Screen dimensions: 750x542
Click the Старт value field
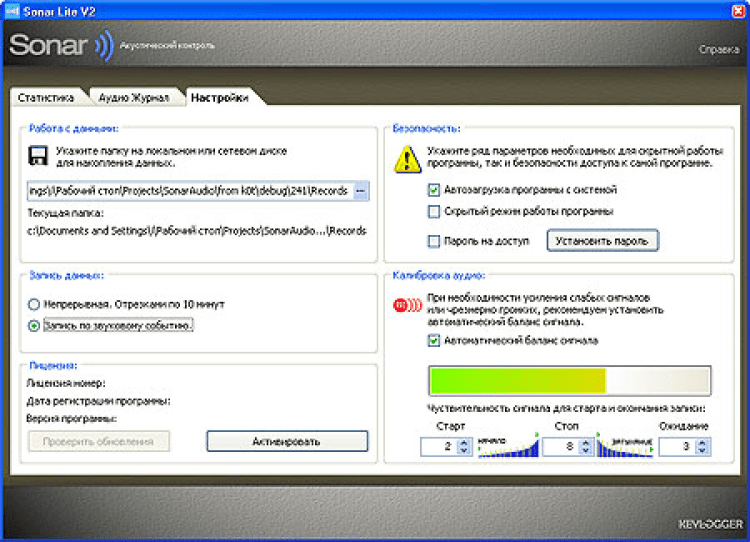(440, 446)
